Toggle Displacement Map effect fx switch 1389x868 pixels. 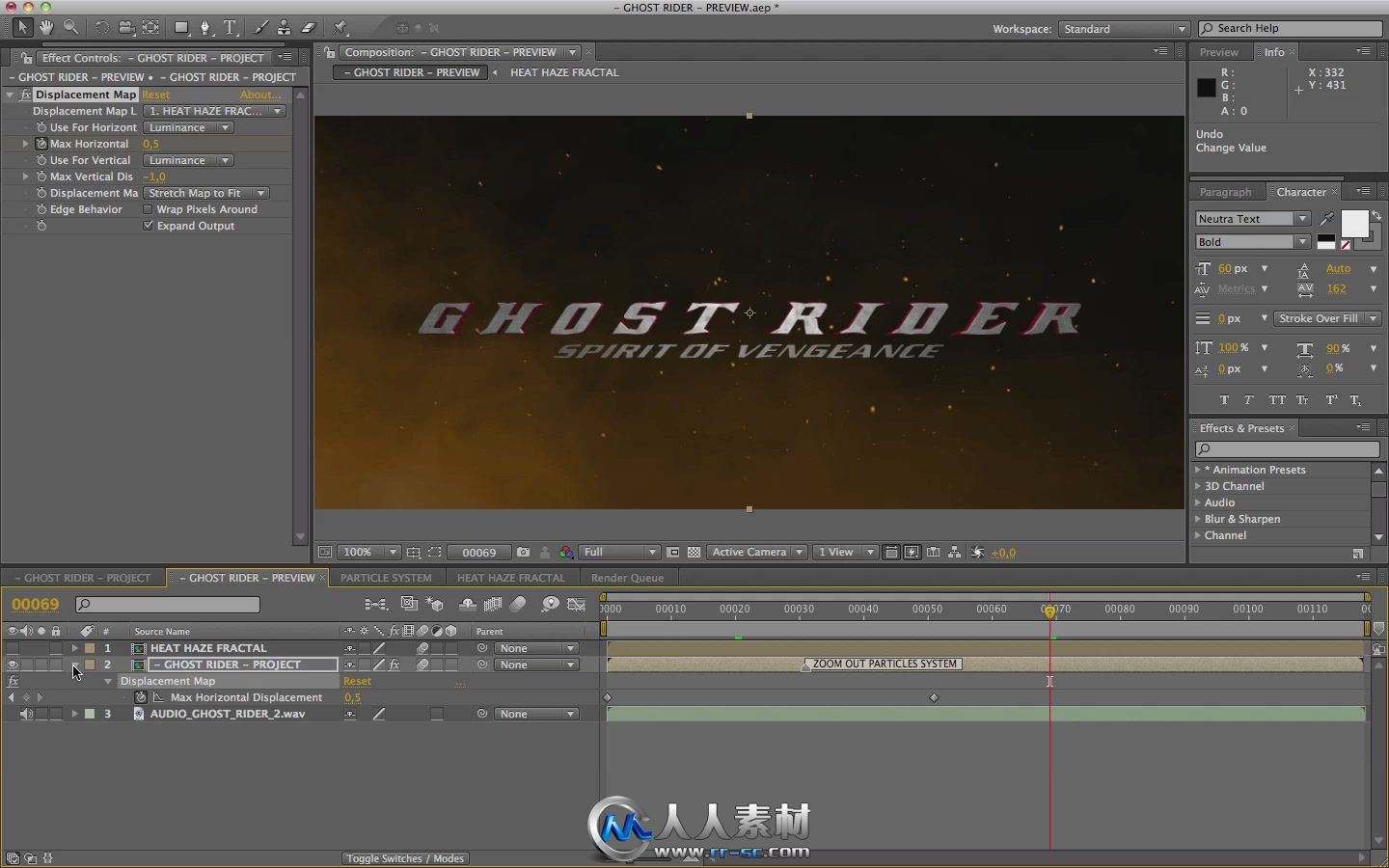point(25,95)
